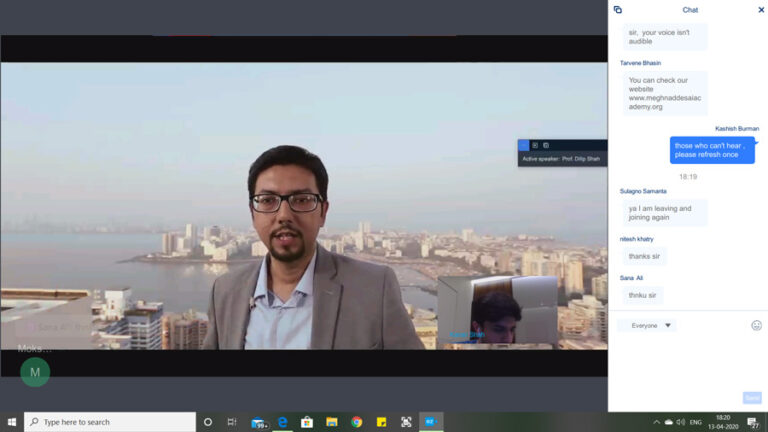Image resolution: width=768 pixels, height=432 pixels.
Task: Pop out the Chat panel window
Action: pyautogui.click(x=617, y=10)
